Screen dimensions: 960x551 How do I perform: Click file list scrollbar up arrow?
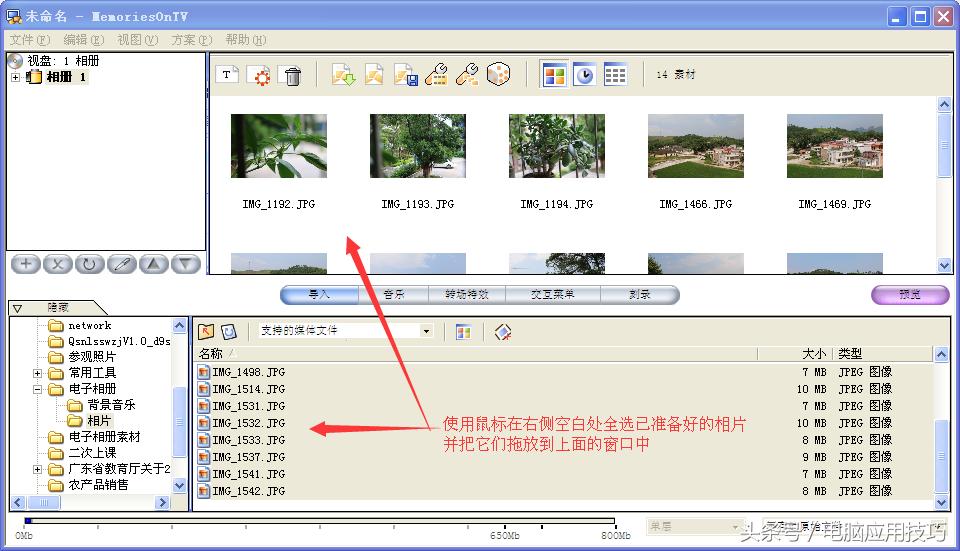tap(941, 354)
